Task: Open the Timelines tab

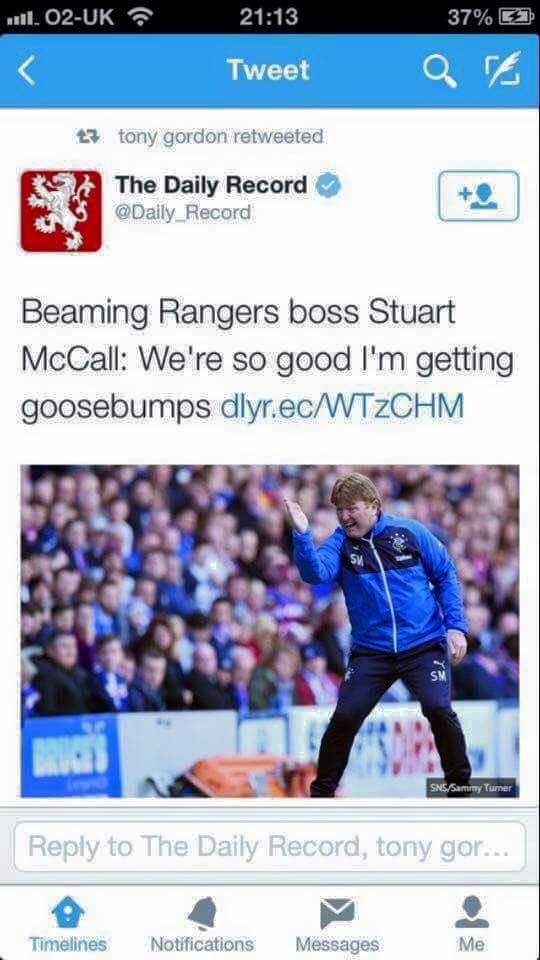Action: [x=68, y=924]
